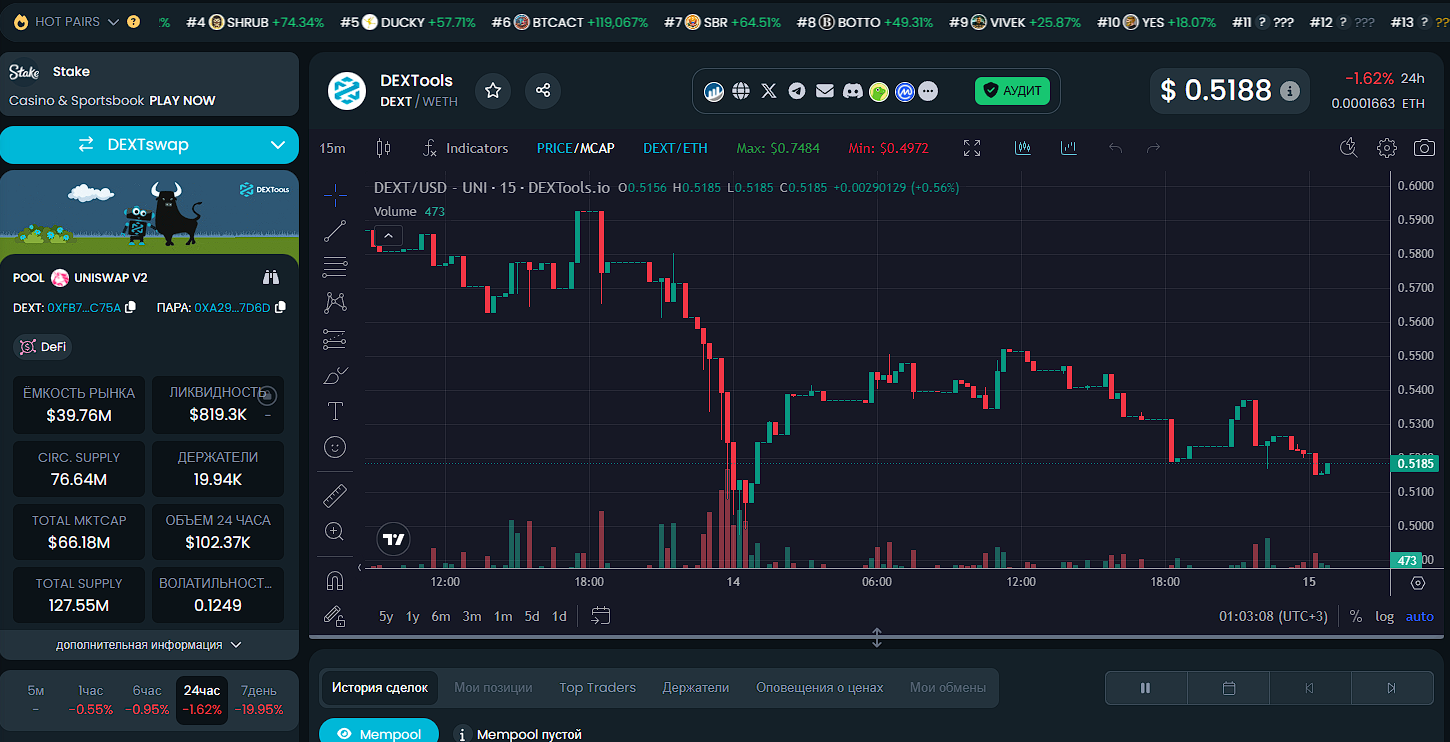1450x742 pixels.
Task: Click the share icon next to DEXTools
Action: 543,91
